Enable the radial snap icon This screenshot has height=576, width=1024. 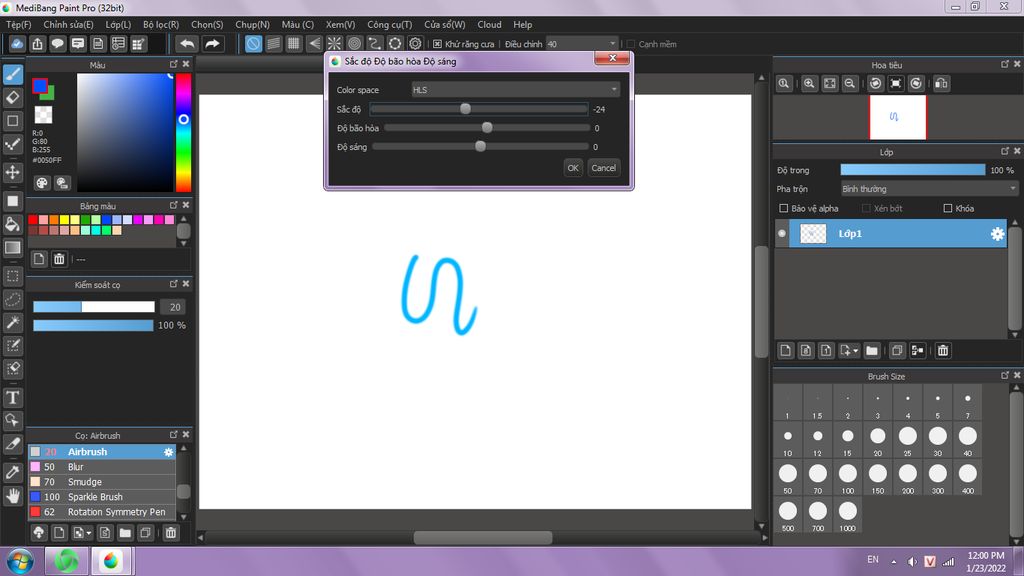pyautogui.click(x=334, y=44)
